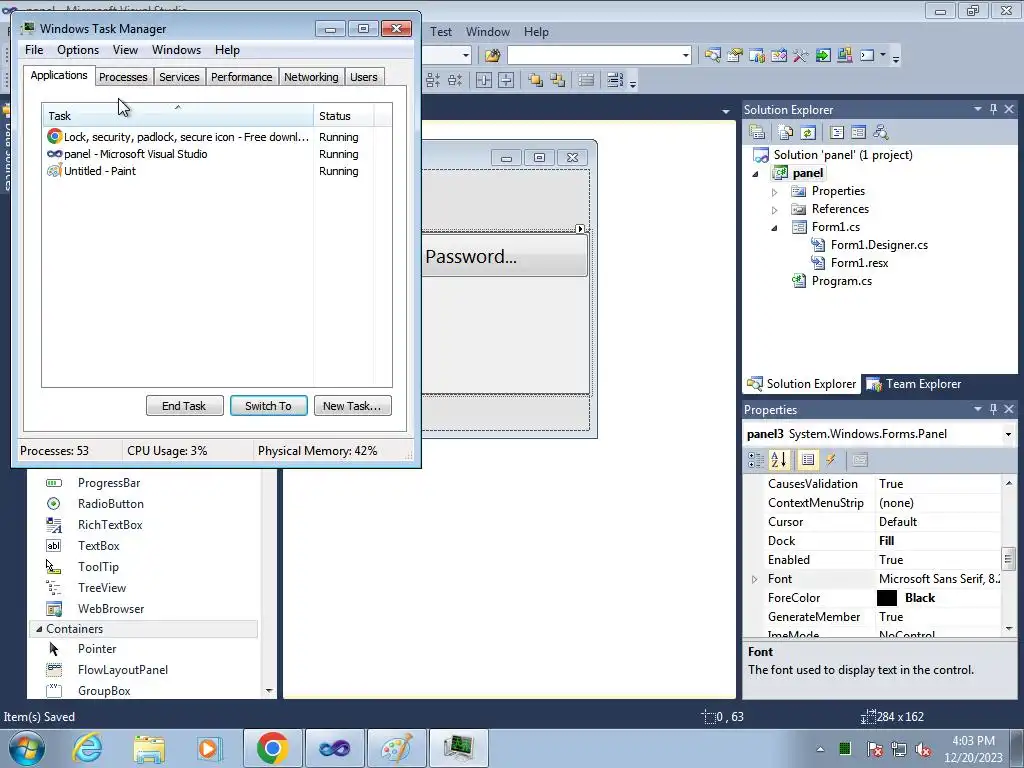Viewport: 1024px width, 768px height.
Task: Click the Windows Start orb
Action: [x=27, y=748]
